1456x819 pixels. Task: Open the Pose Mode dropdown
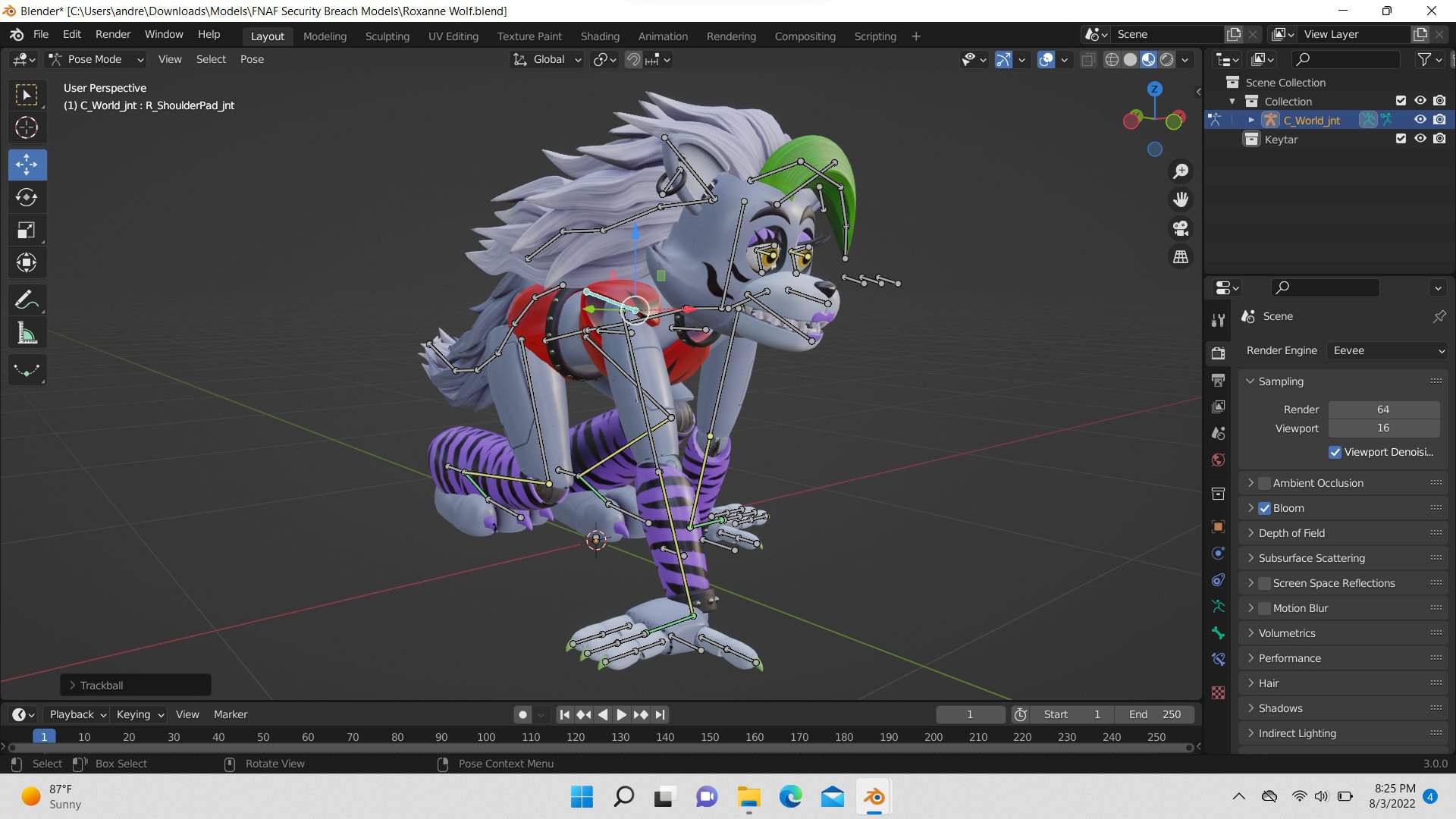[x=96, y=59]
